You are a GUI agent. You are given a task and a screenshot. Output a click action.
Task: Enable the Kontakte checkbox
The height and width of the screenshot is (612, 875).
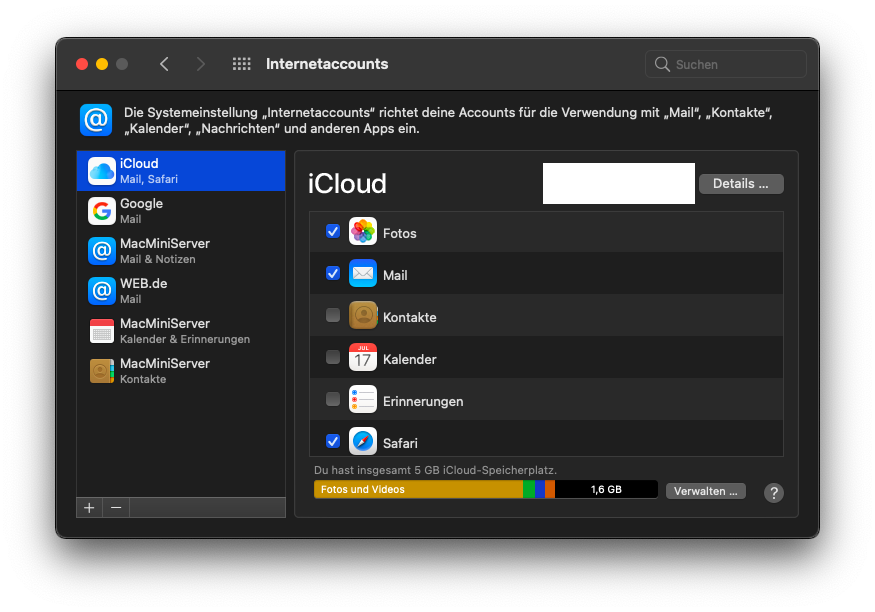tap(333, 316)
